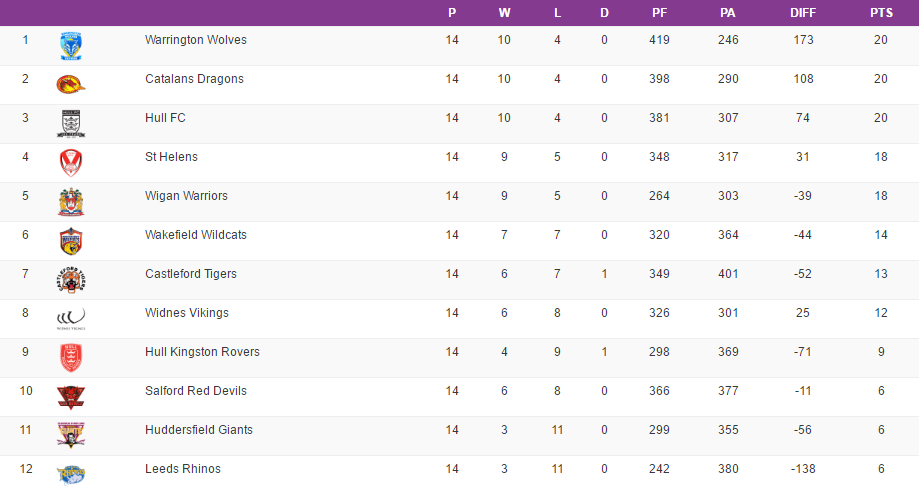Click the Widnes Vikings team logo
This screenshot has width=920, height=486.
pyautogui.click(x=71, y=319)
